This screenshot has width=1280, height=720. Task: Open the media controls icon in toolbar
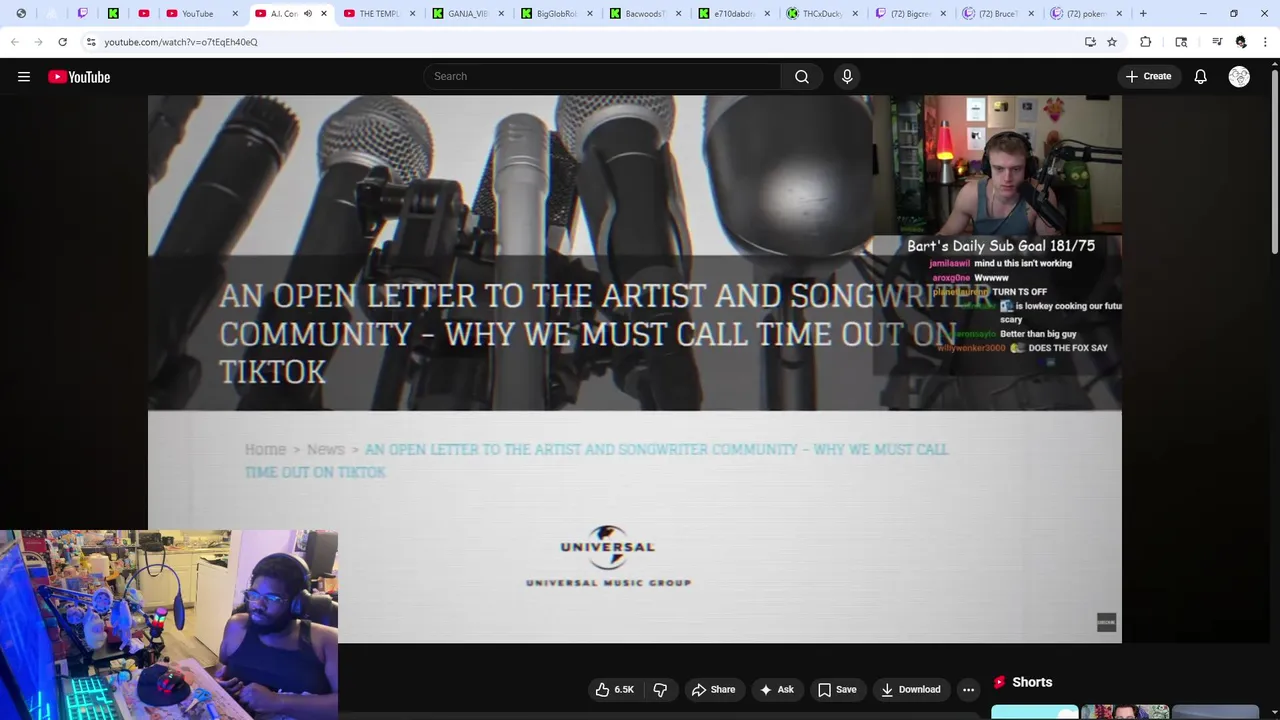tap(1217, 42)
